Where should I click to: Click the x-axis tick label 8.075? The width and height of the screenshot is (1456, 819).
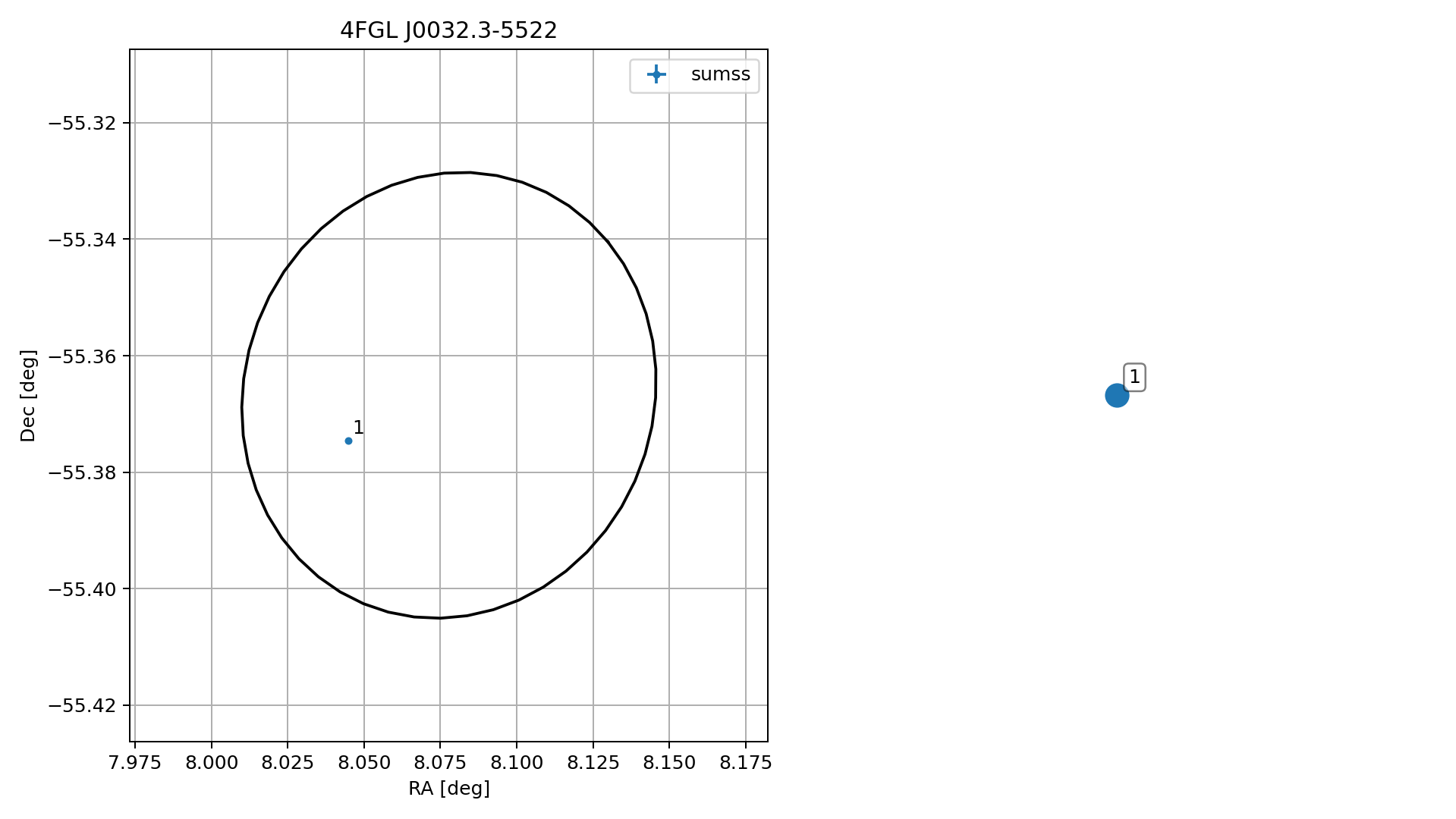(440, 763)
